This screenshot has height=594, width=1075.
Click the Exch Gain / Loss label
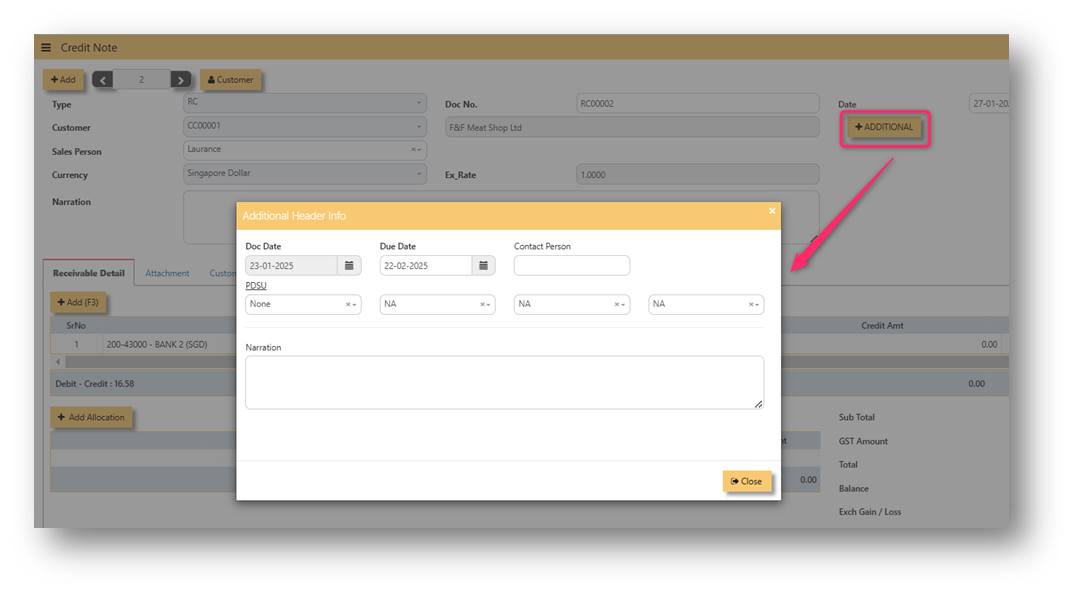point(870,512)
